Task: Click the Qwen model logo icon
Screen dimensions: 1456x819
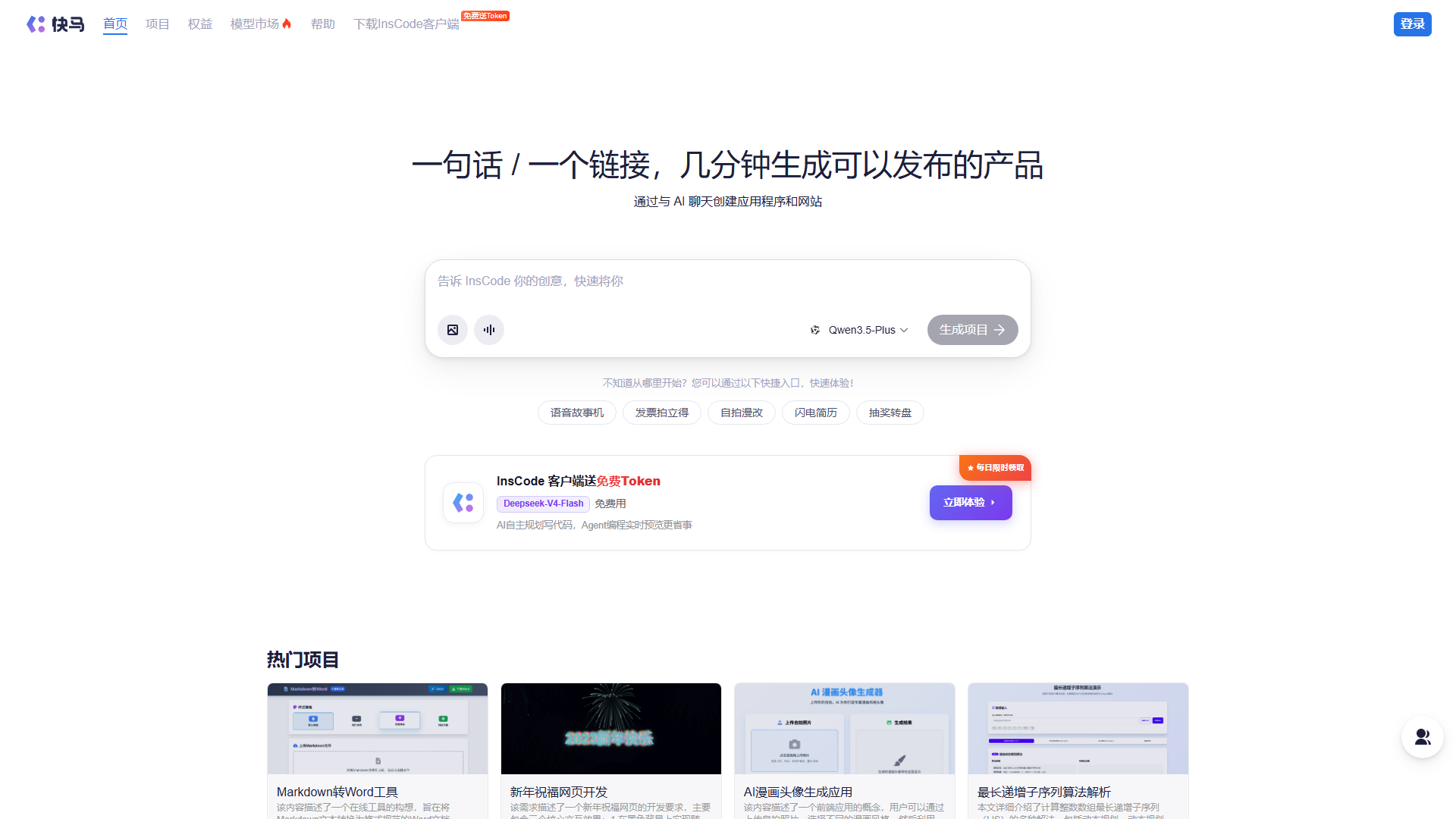Action: pyautogui.click(x=815, y=330)
